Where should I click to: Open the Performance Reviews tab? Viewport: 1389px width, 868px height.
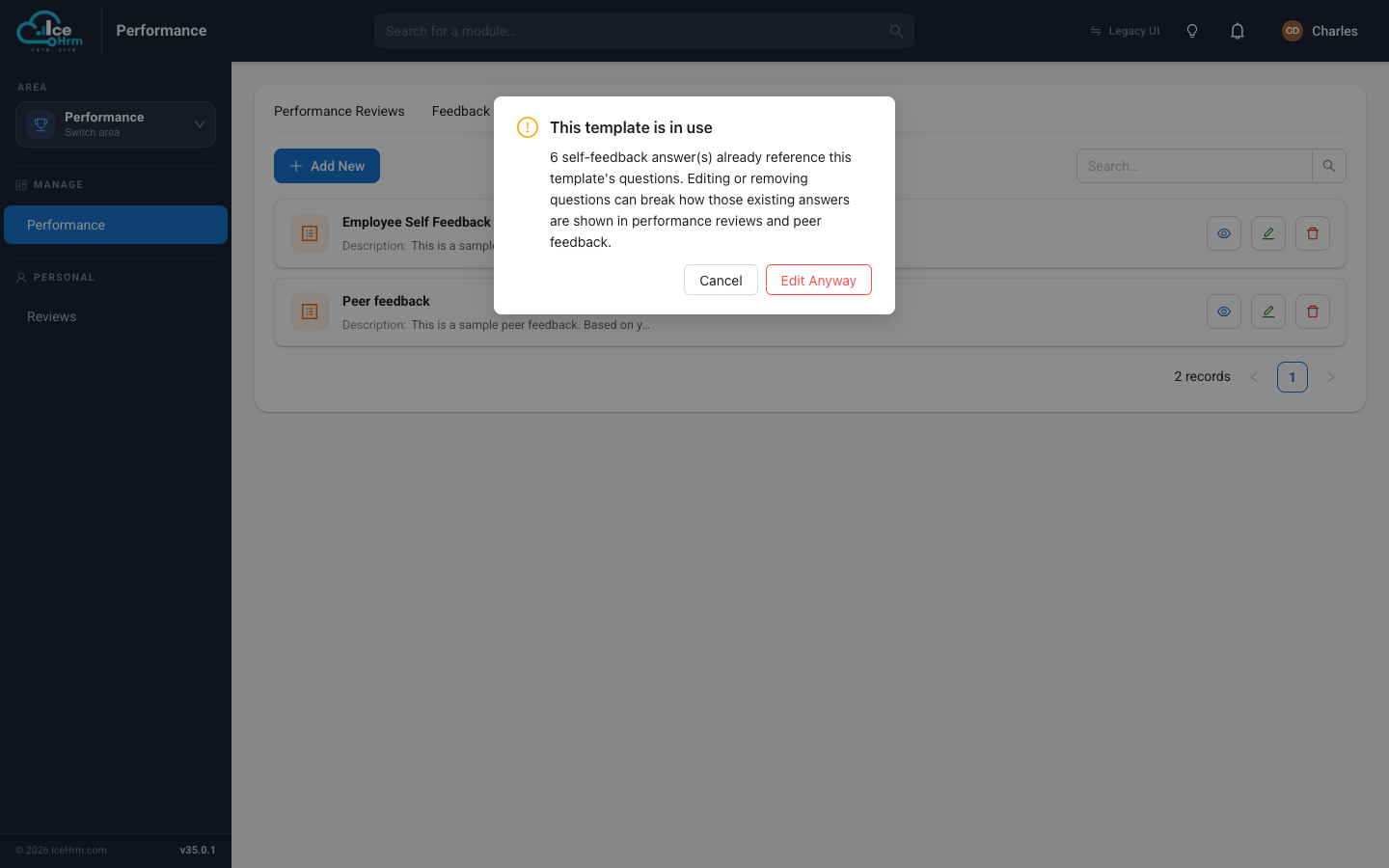[x=340, y=111]
